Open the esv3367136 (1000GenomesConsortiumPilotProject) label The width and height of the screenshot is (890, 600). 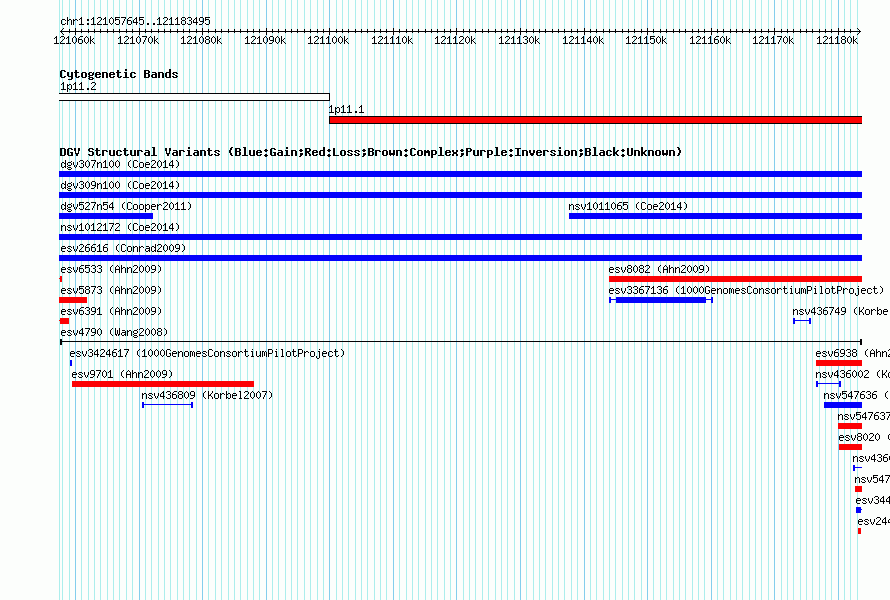click(746, 290)
